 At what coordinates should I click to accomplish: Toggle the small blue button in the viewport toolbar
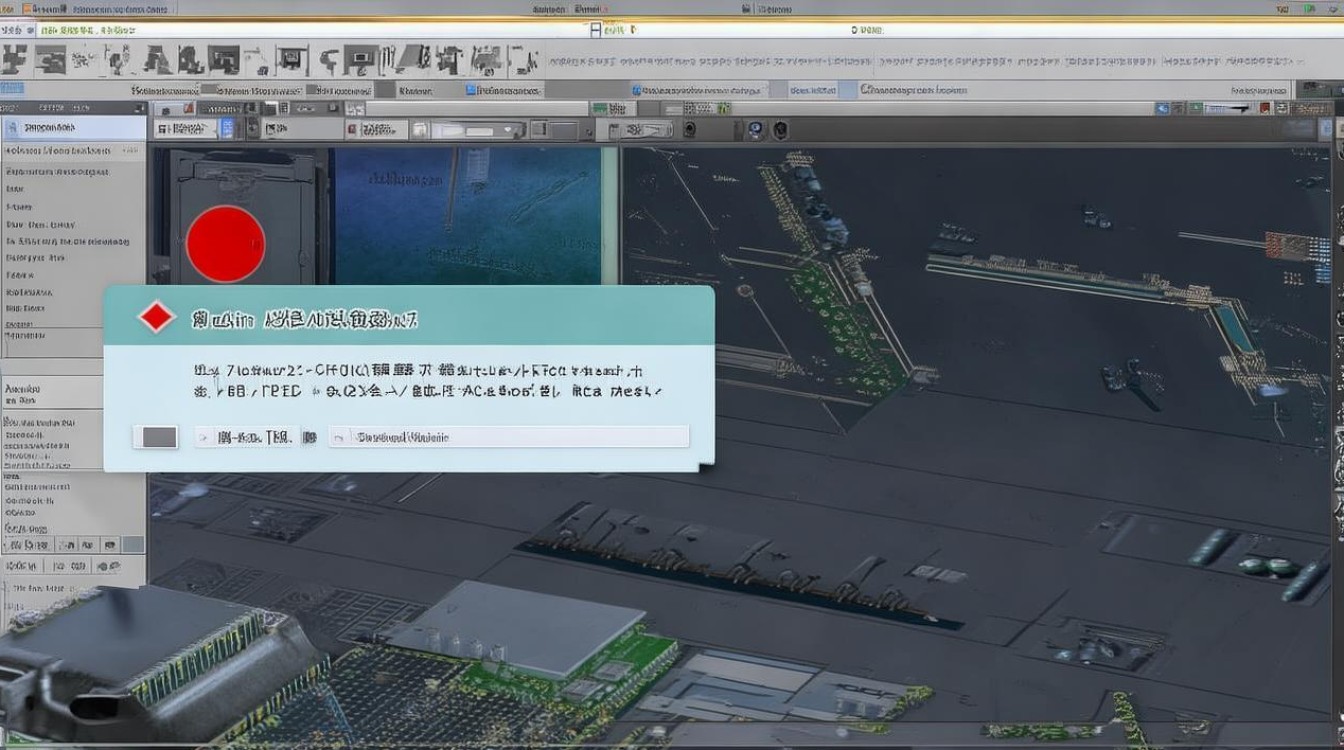(x=227, y=129)
